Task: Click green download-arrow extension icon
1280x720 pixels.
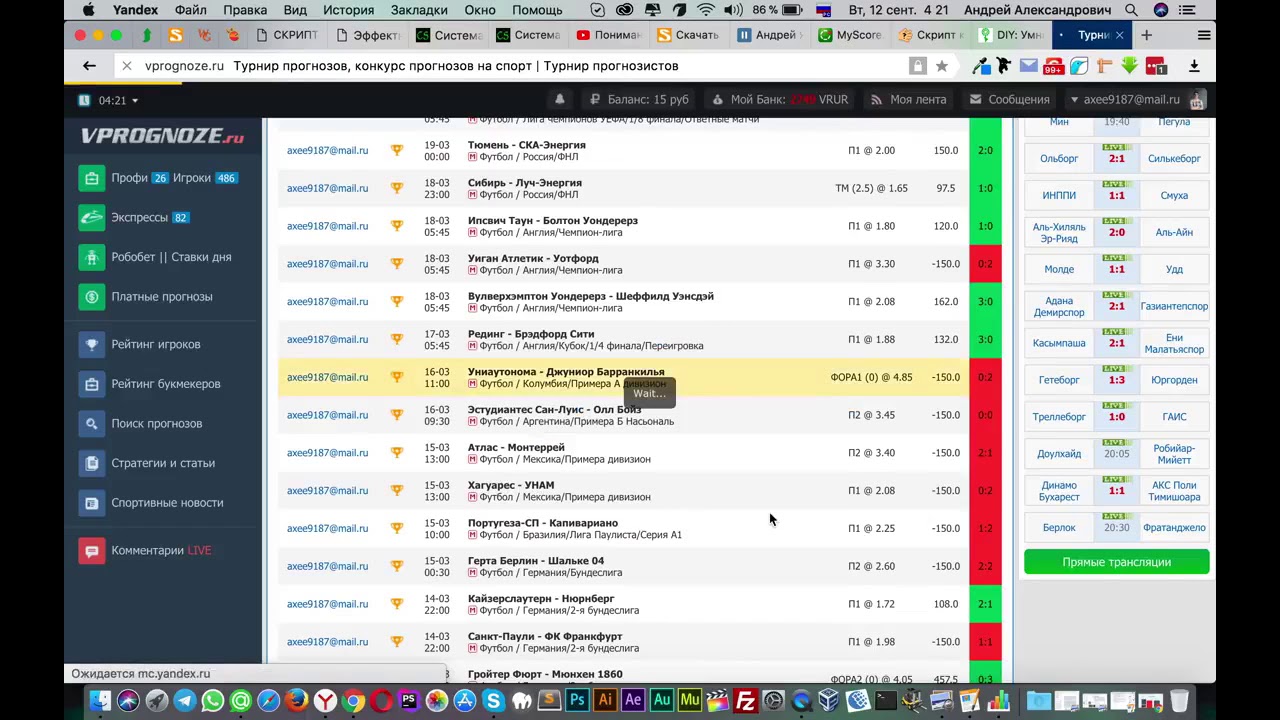Action: point(1130,66)
